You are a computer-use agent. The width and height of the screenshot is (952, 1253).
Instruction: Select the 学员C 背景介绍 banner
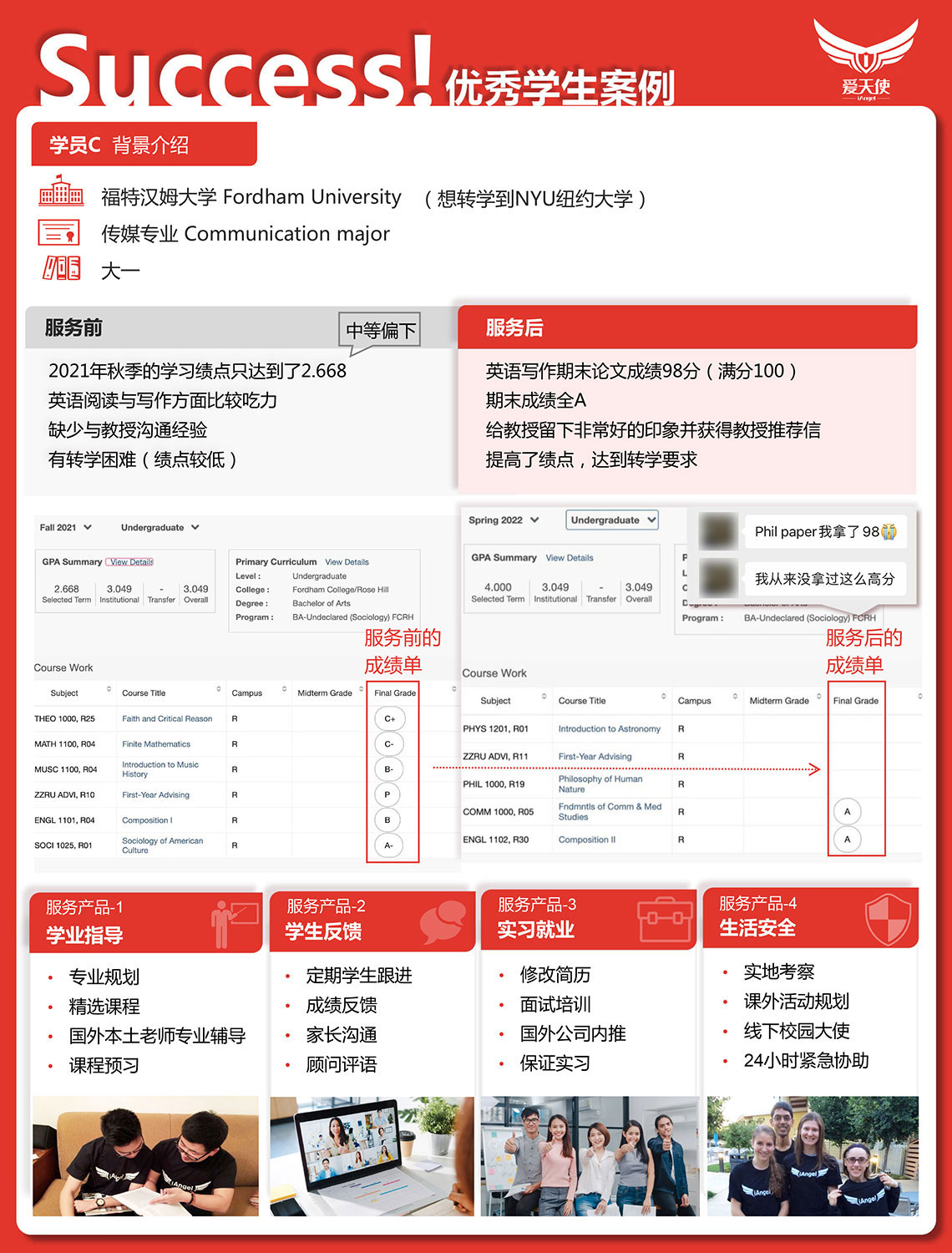144,144
